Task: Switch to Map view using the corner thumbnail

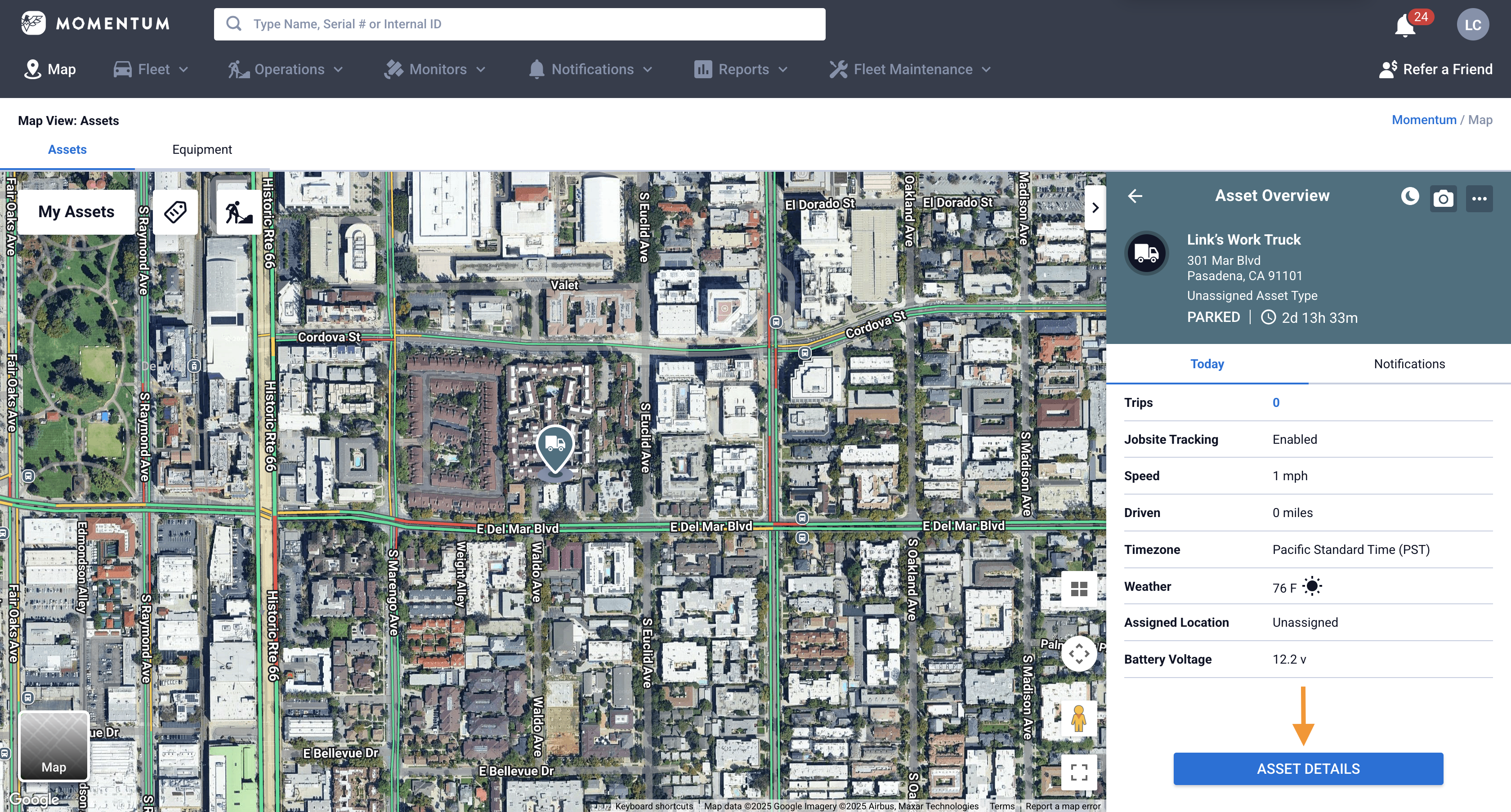Action: [54, 746]
